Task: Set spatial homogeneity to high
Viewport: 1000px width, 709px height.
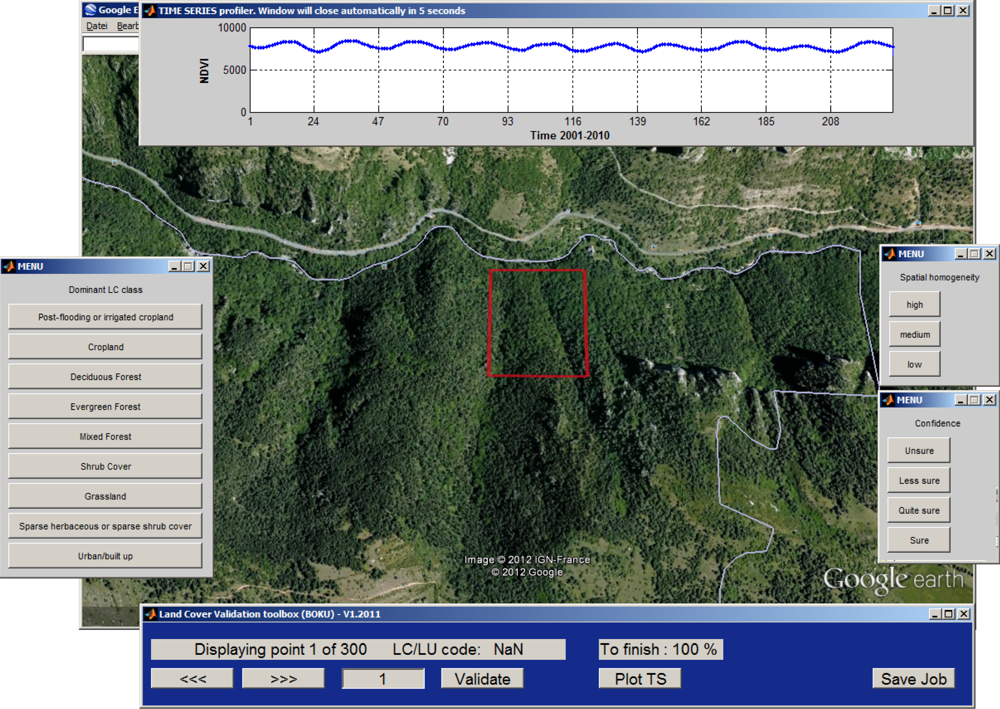Action: click(x=914, y=305)
